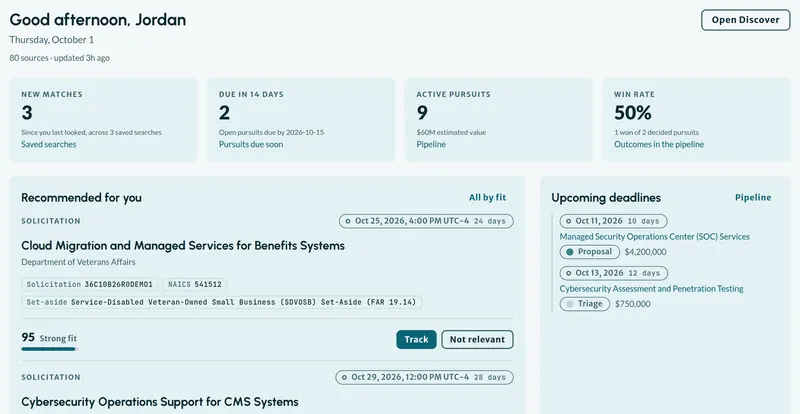Open Pipeline link under Active Pursuits
Screen dimensions: 800x414
pos(431,144)
